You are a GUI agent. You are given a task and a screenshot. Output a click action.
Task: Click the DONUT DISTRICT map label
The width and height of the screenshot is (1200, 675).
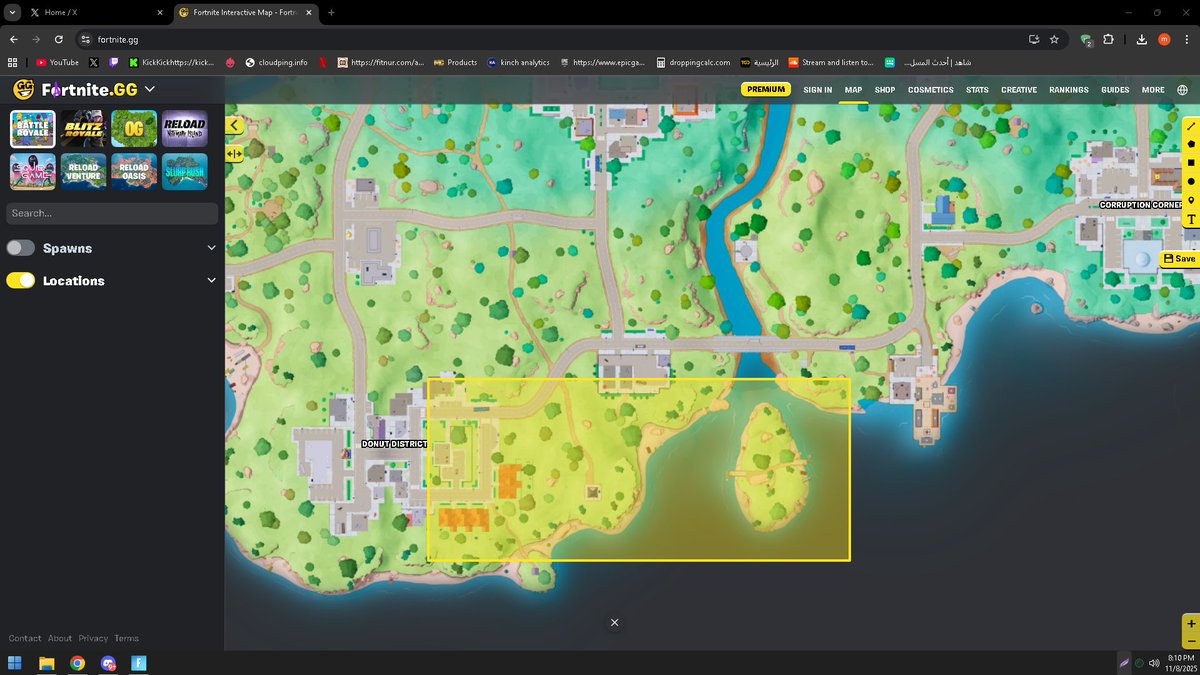(393, 444)
